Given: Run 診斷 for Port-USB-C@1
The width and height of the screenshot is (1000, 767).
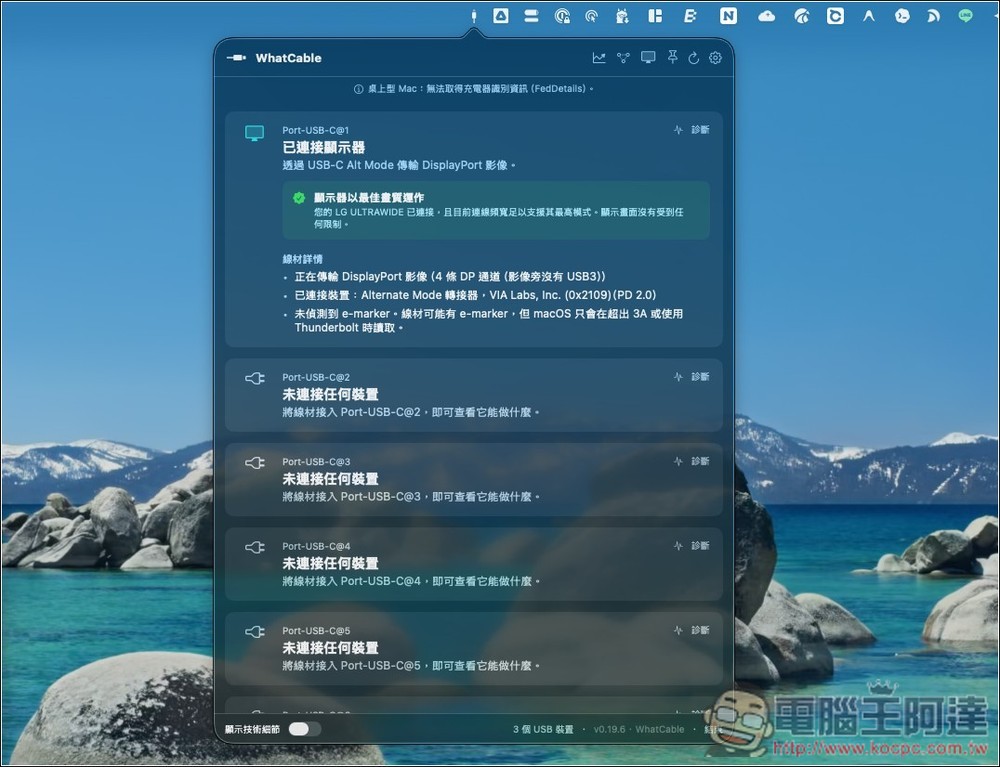Looking at the screenshot, I should tap(692, 130).
